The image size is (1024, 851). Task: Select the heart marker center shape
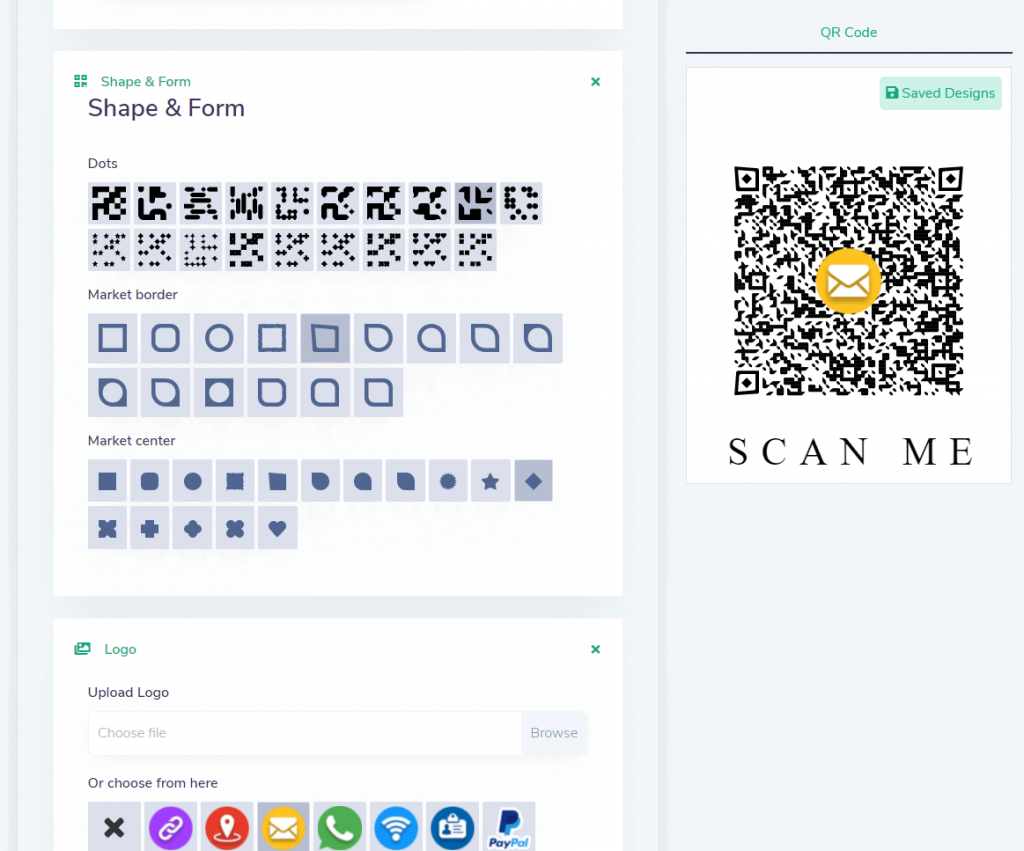(278, 528)
